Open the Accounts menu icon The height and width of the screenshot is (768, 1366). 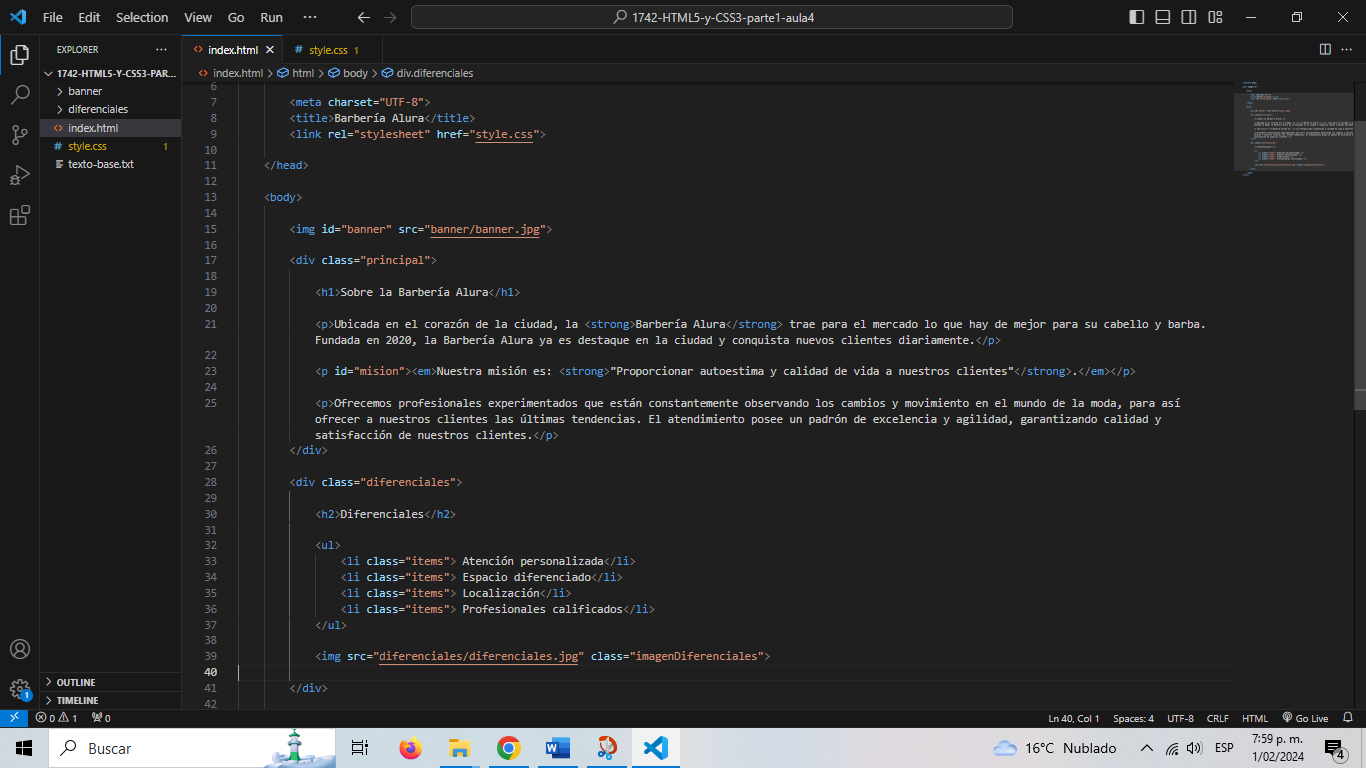tap(19, 649)
